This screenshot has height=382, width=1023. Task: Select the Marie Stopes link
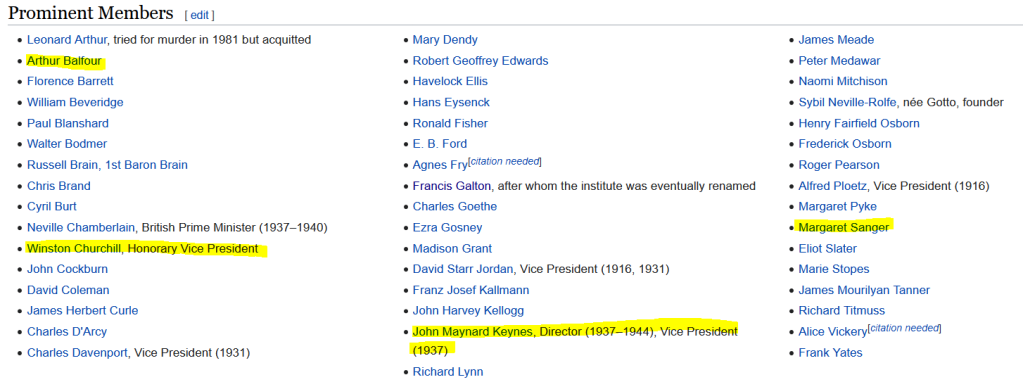[x=834, y=269]
